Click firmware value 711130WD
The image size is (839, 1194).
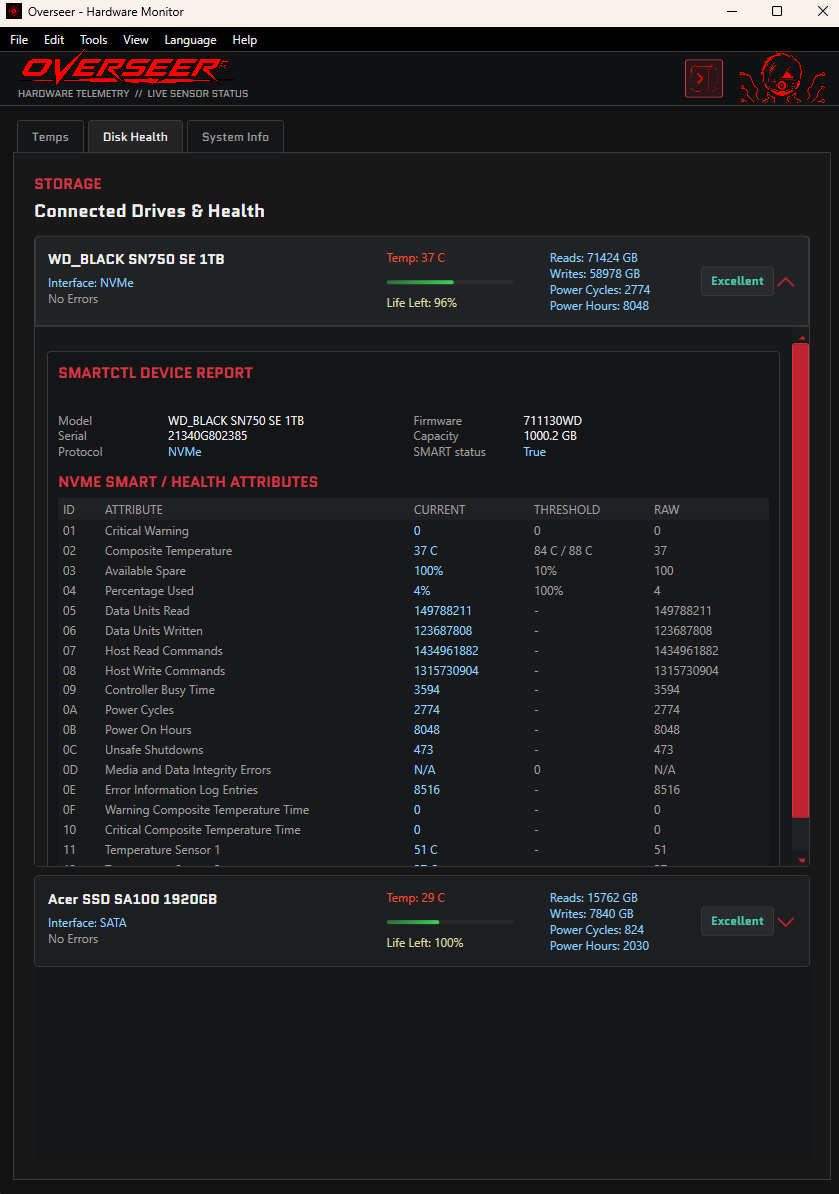click(x=553, y=420)
